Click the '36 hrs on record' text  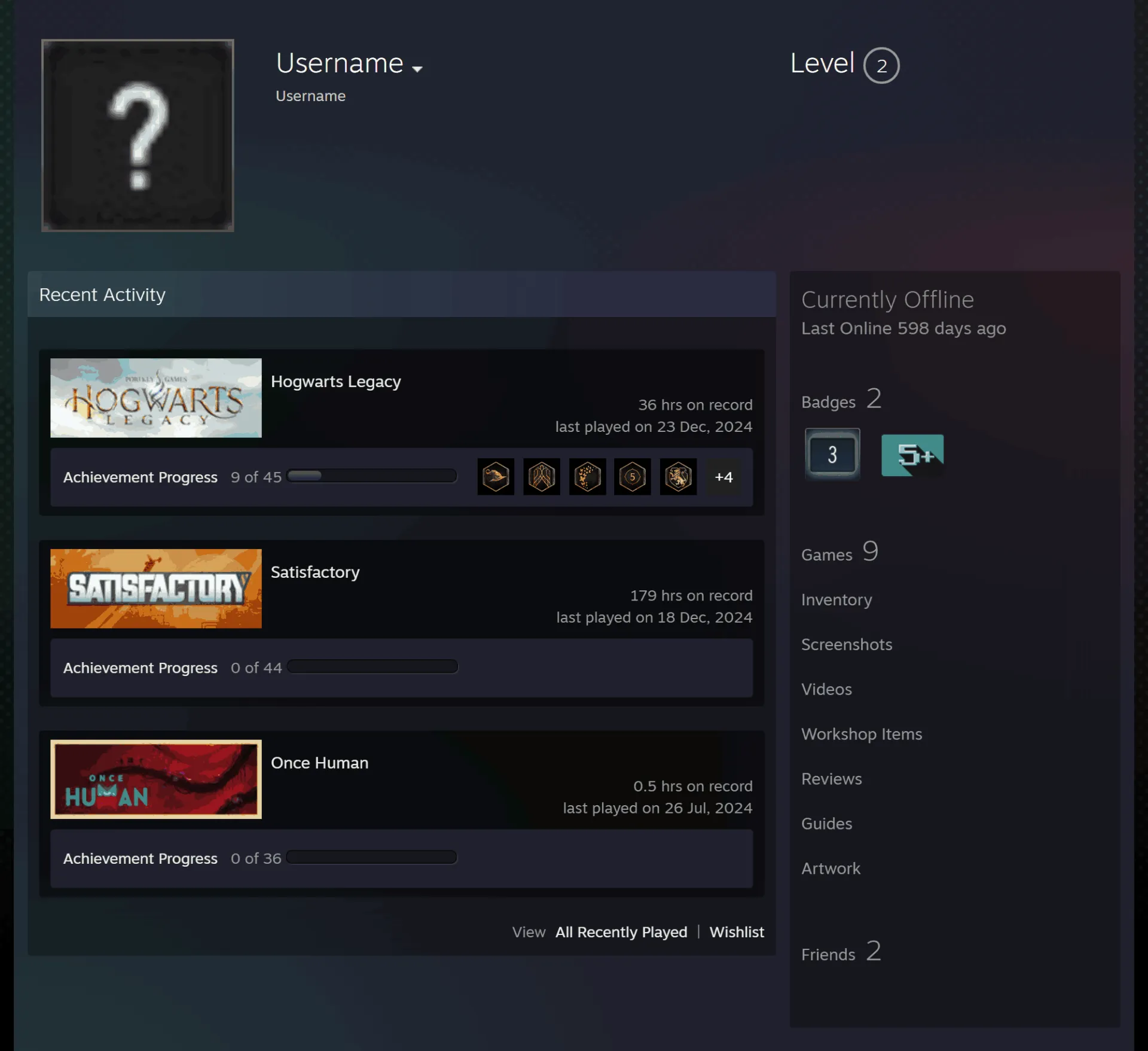695,405
